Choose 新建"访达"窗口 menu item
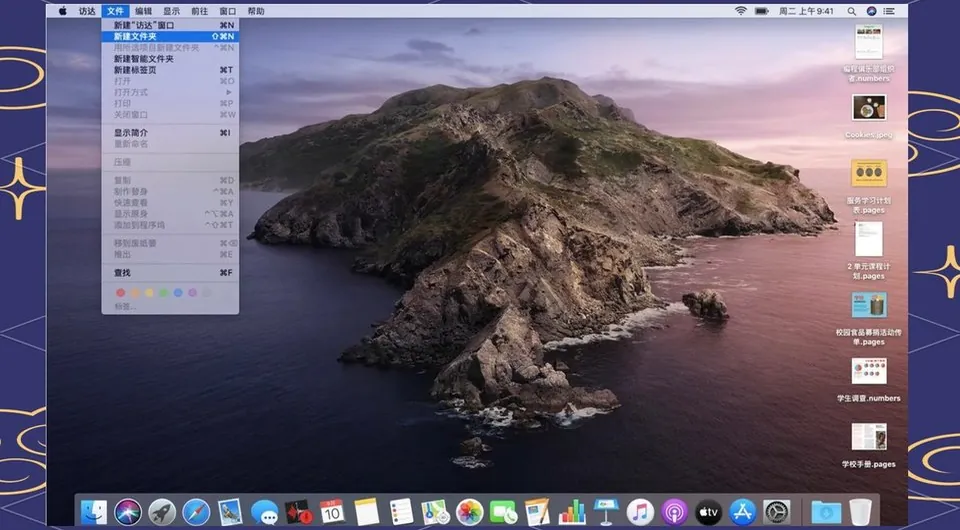960x530 pixels. [170, 25]
